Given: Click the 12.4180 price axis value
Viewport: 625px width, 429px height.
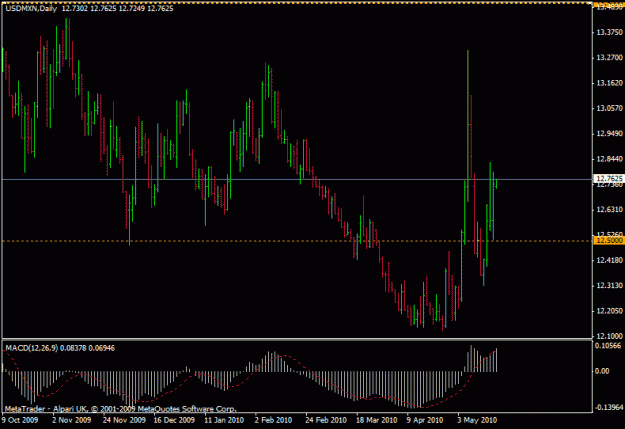Looking at the screenshot, I should tap(609, 260).
